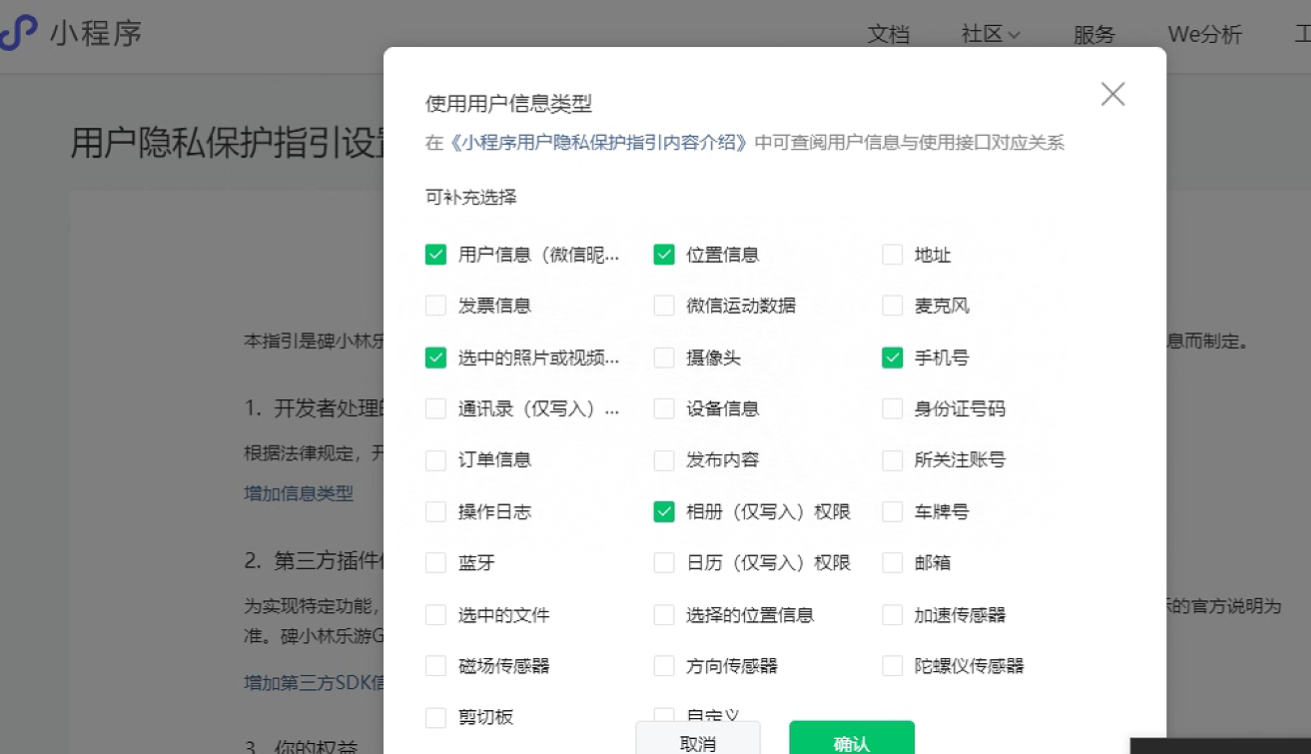Uncheck the 位置信息 checkbox
The image size is (1311, 754).
(664, 255)
